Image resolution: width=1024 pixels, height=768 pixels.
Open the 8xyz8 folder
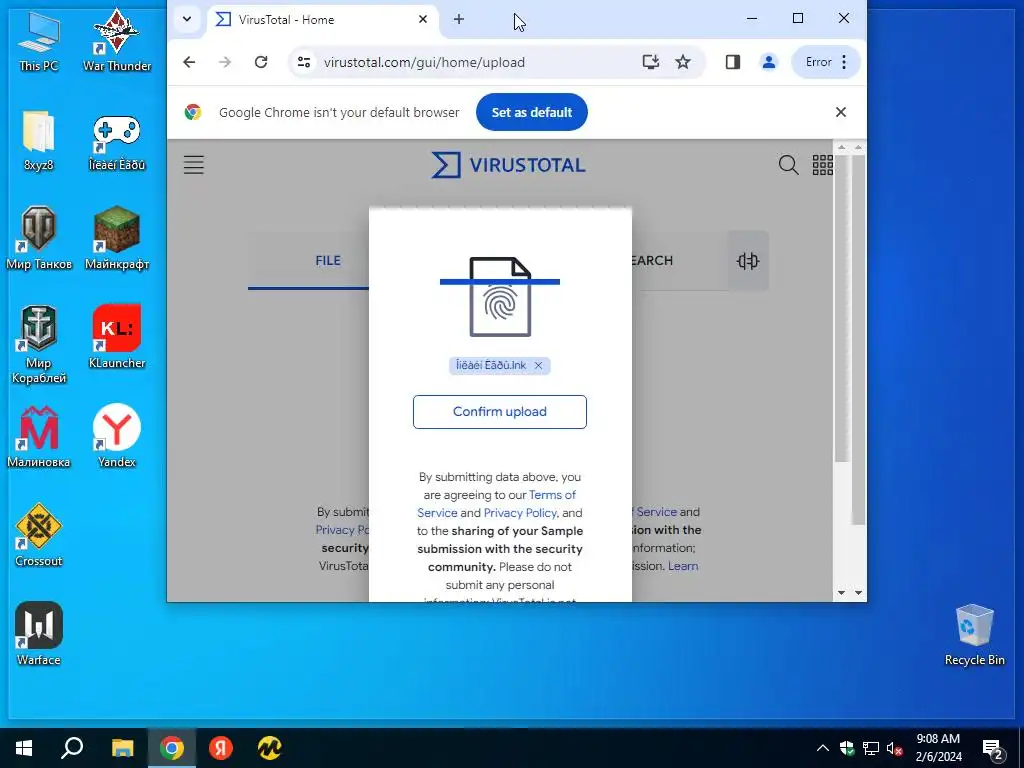39,140
